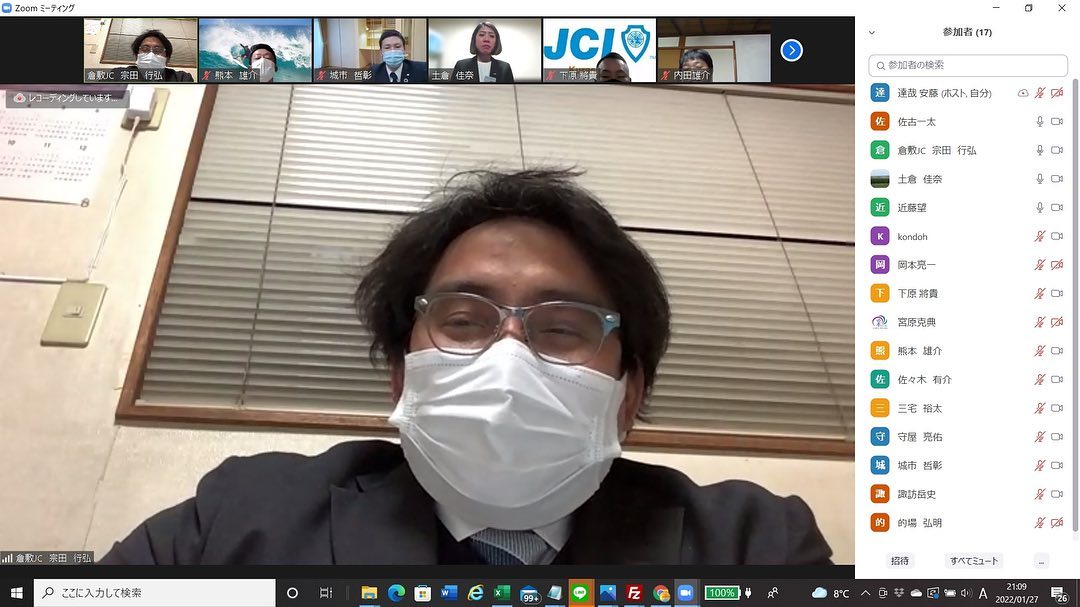The image size is (1080, 607).
Task: Toggle microphone for 近藤望
Action: tap(1040, 207)
